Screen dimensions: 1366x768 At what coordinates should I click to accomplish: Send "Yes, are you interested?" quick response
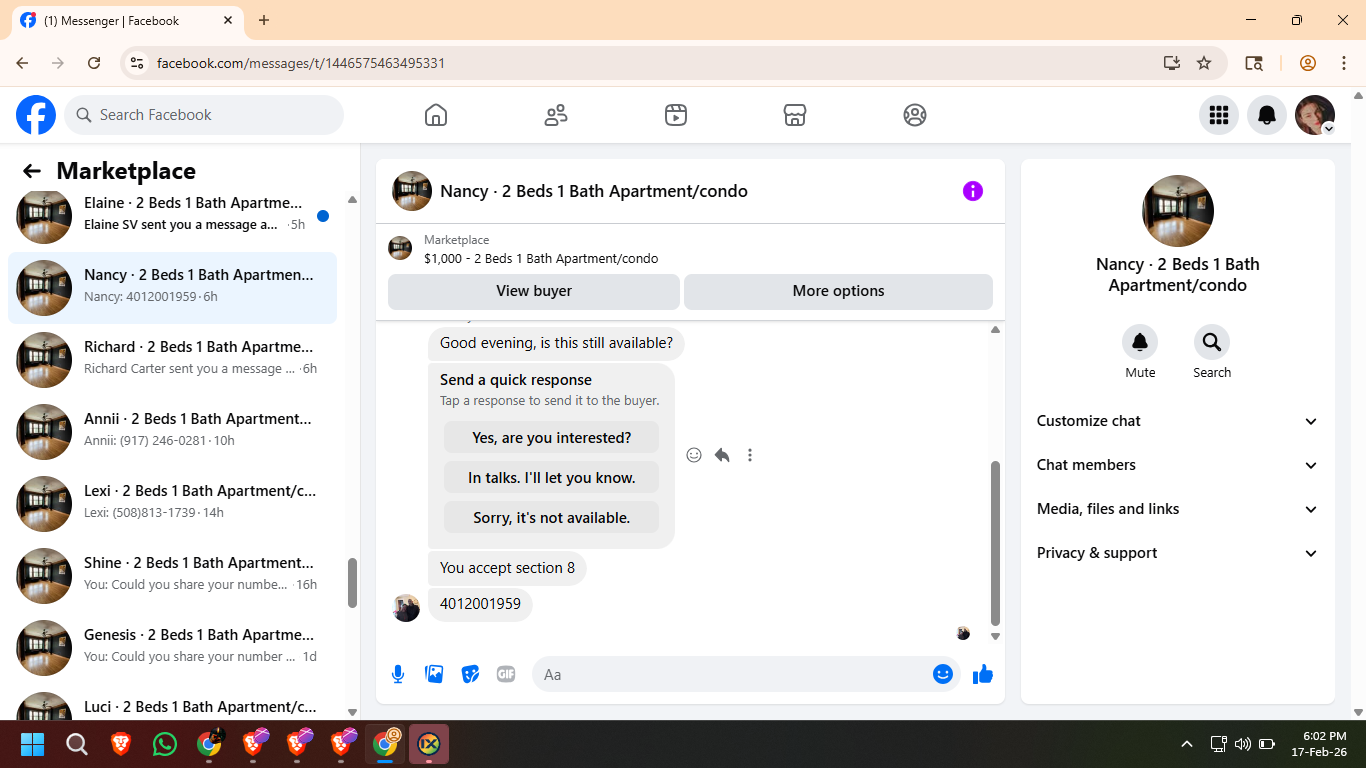click(x=552, y=437)
